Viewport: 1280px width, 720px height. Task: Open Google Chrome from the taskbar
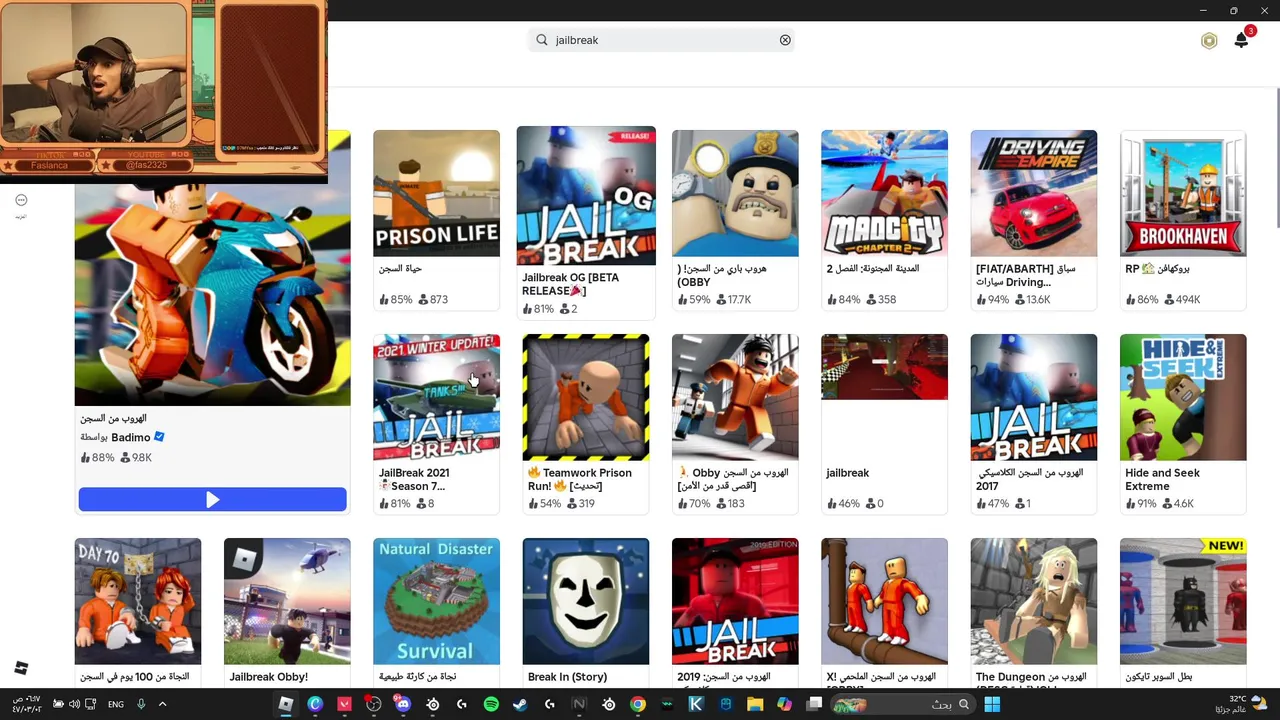click(637, 705)
